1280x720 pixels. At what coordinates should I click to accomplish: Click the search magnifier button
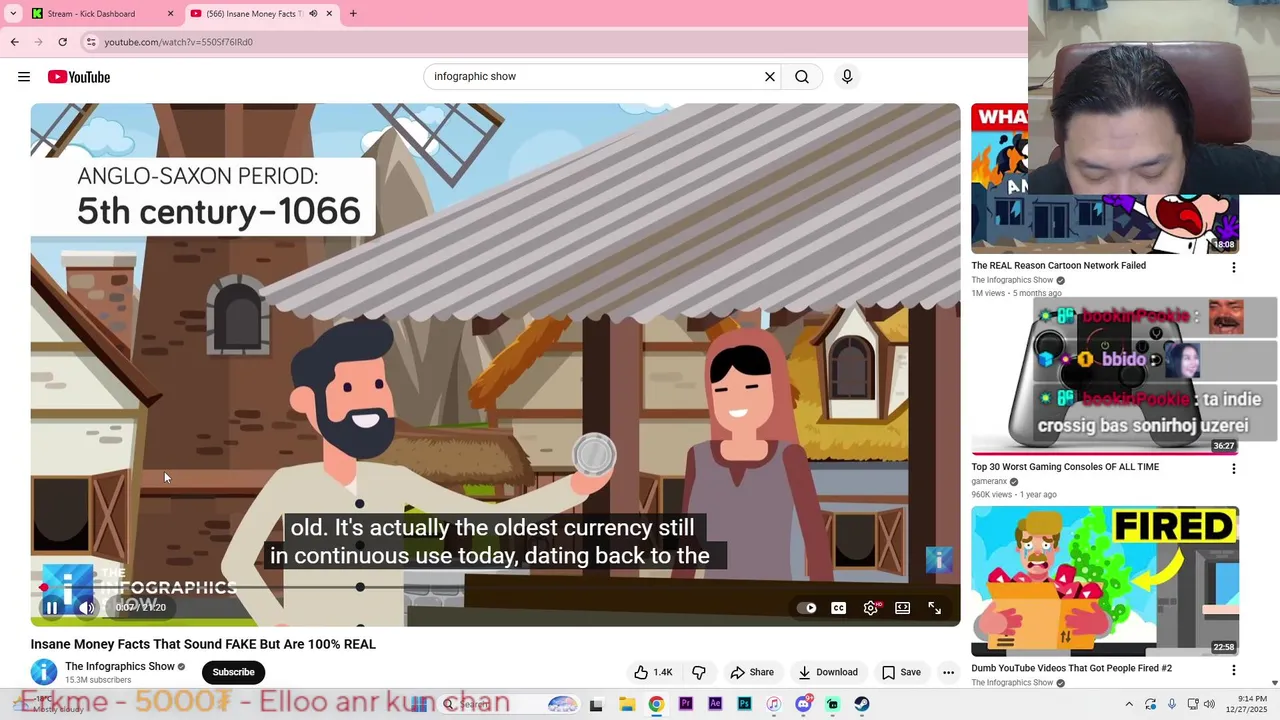802,77
